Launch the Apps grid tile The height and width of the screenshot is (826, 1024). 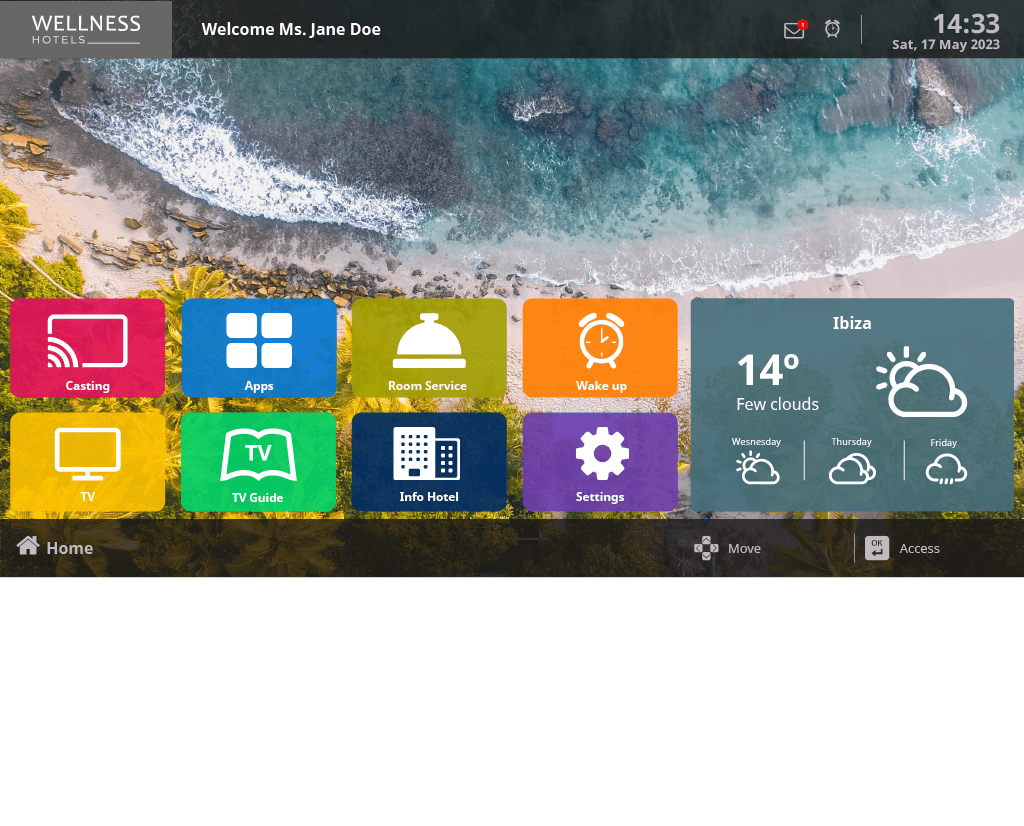[x=259, y=348]
